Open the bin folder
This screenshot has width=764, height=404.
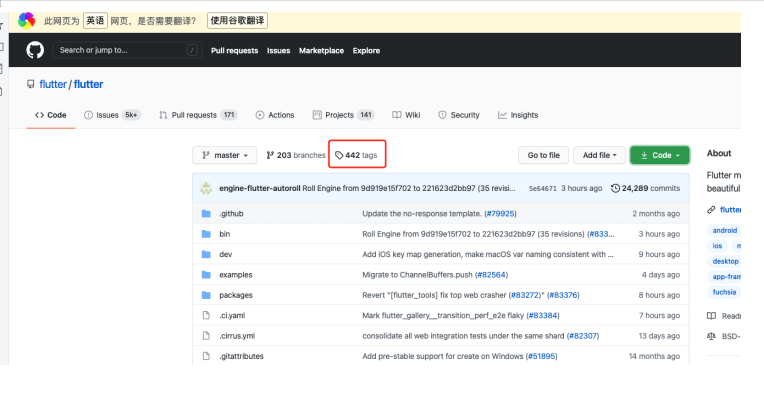point(225,234)
